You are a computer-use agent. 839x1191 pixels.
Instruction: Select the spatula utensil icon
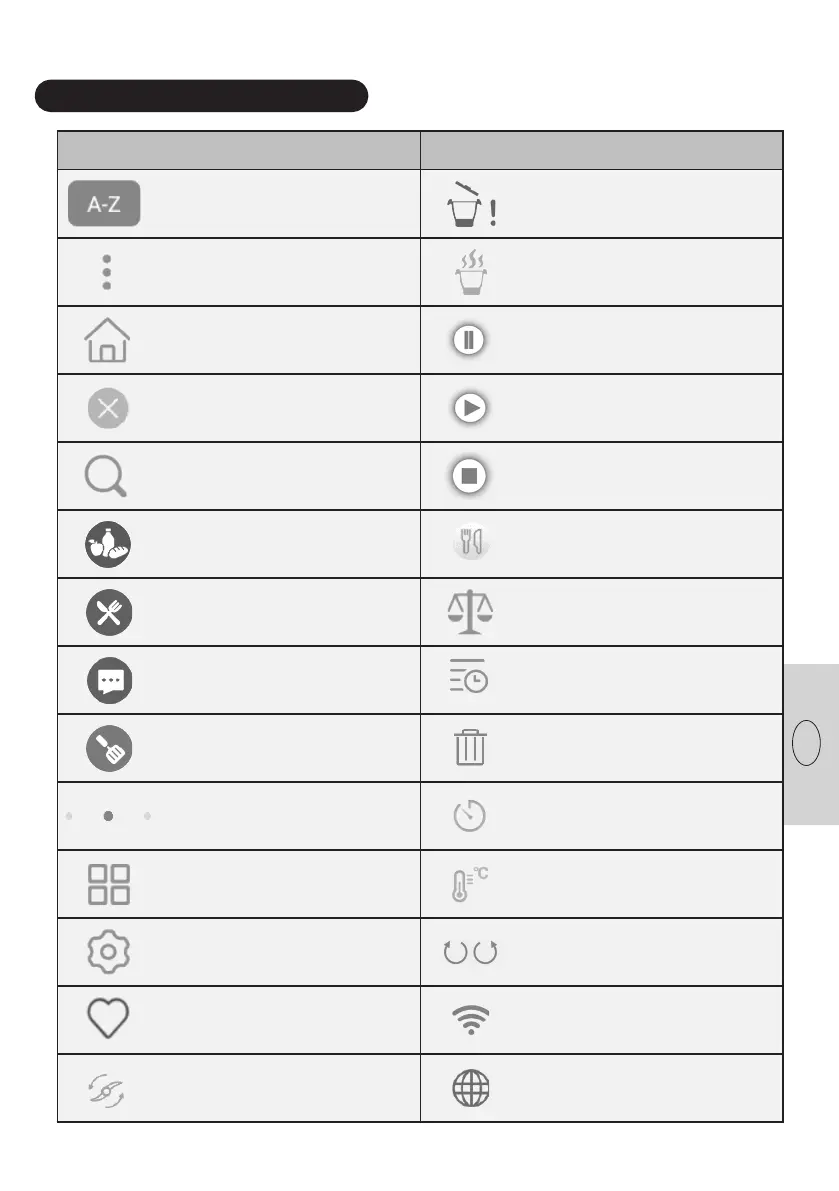108,748
